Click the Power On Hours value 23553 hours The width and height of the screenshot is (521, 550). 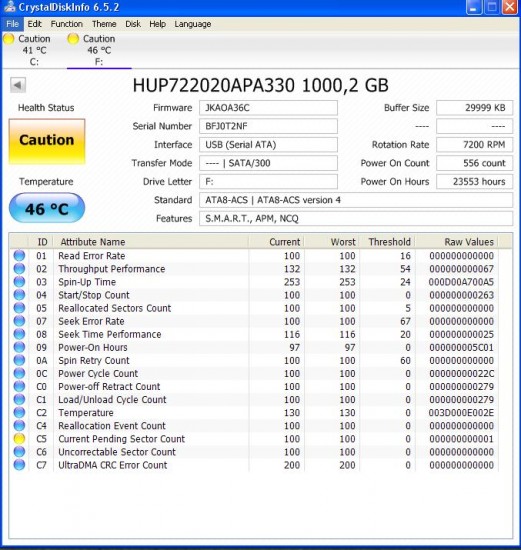pos(474,182)
